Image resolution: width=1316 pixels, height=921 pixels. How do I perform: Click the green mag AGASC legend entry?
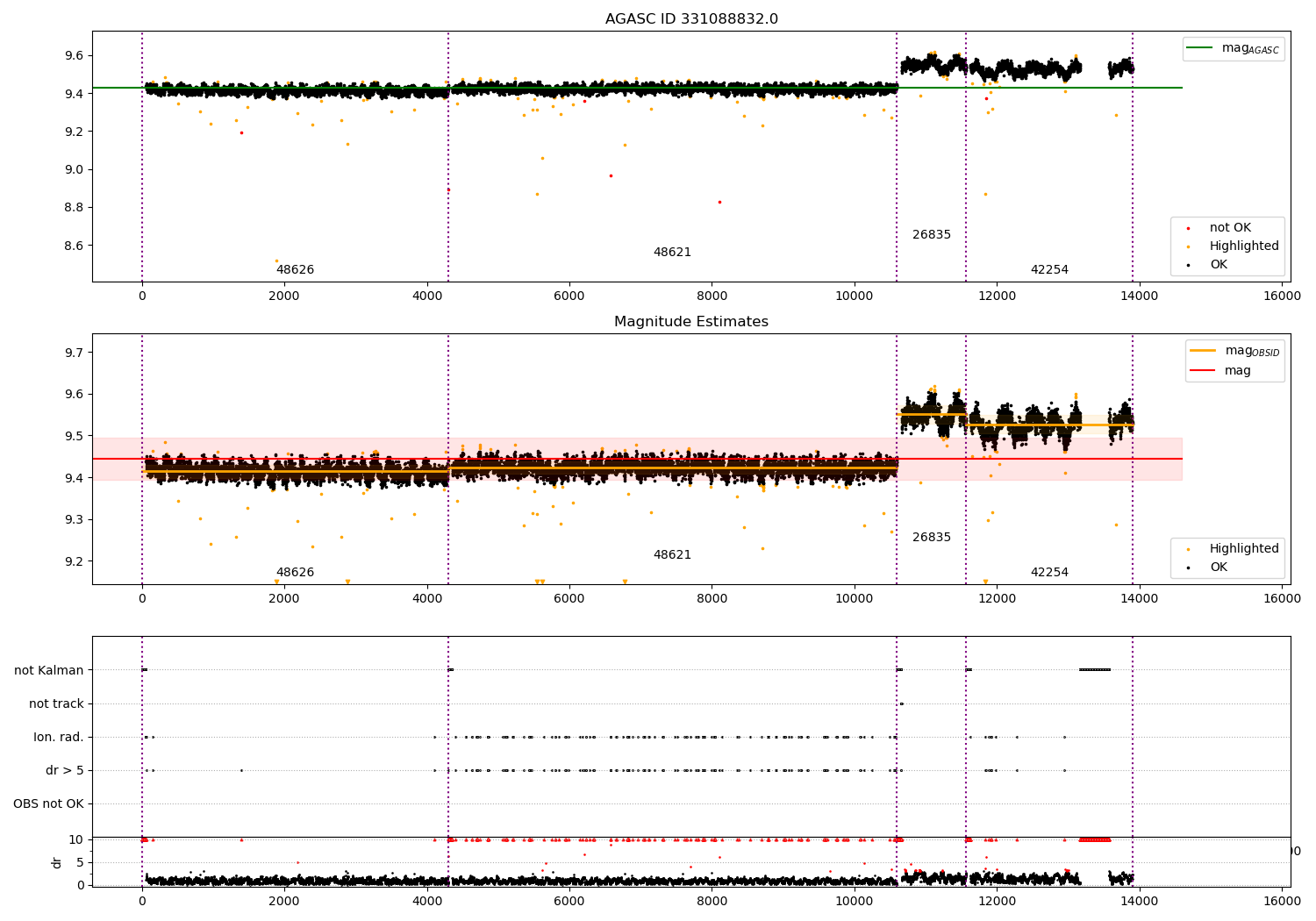(x=1234, y=48)
